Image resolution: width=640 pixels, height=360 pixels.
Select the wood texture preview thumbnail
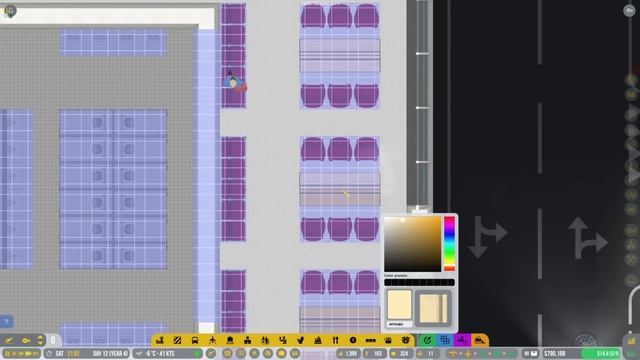coord(433,309)
